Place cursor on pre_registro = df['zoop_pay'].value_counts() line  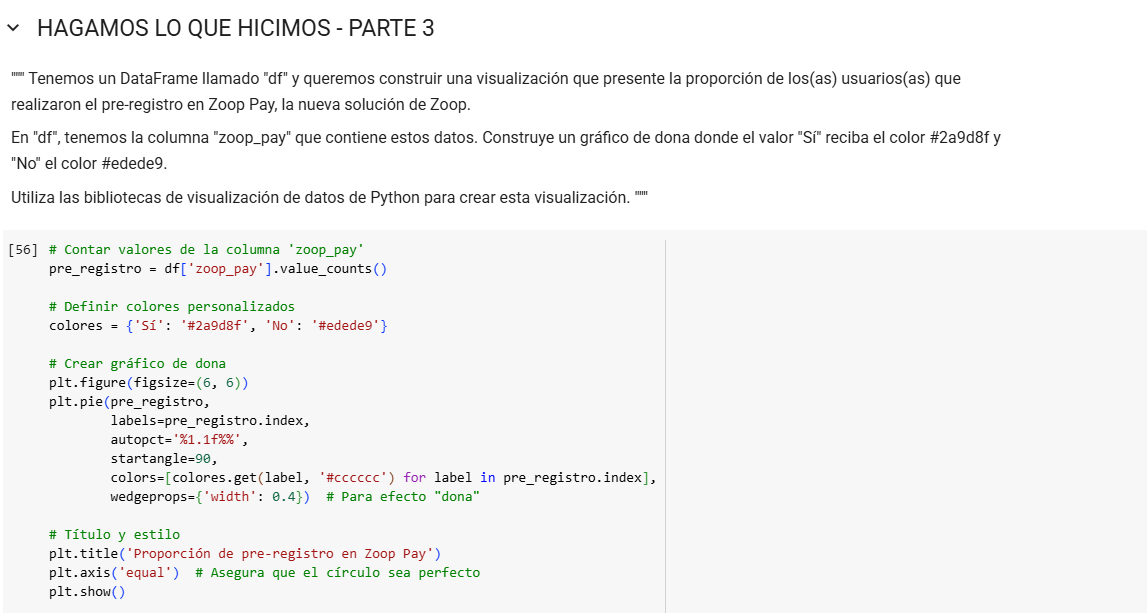(x=218, y=268)
